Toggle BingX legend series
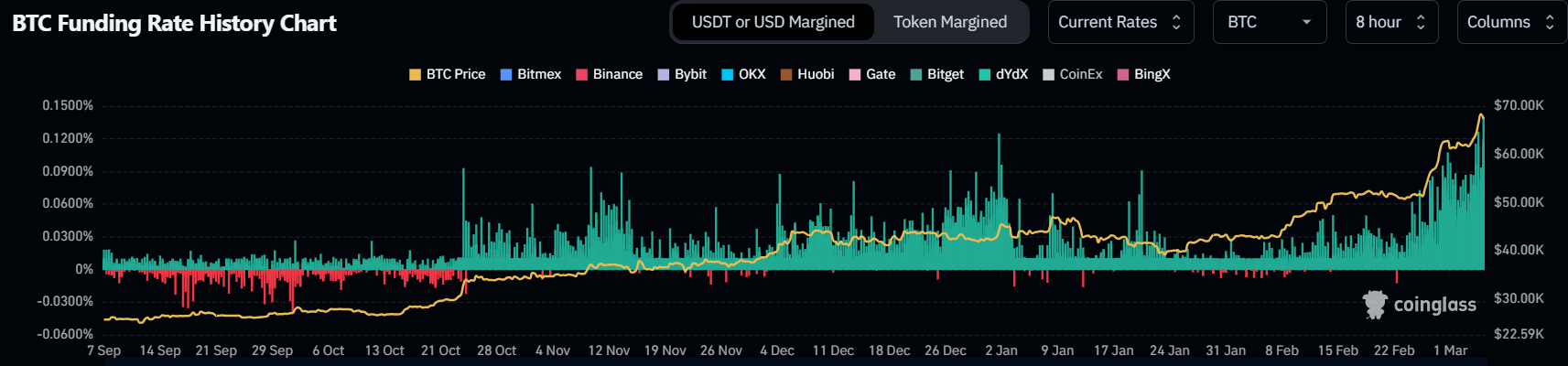The width and height of the screenshot is (1568, 366). (1143, 74)
